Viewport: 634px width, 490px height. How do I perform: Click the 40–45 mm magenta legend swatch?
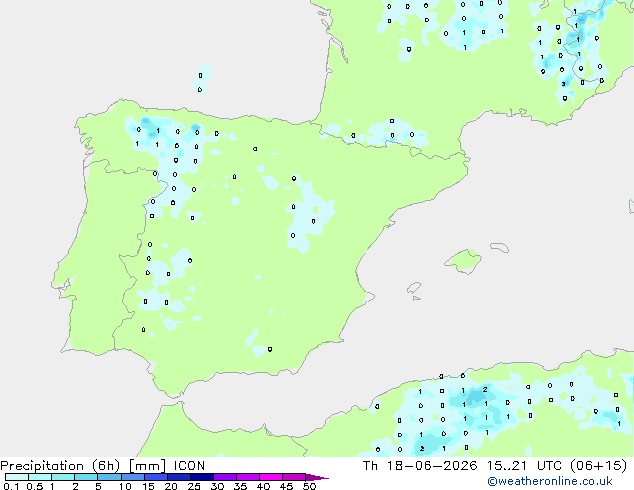pos(271,477)
